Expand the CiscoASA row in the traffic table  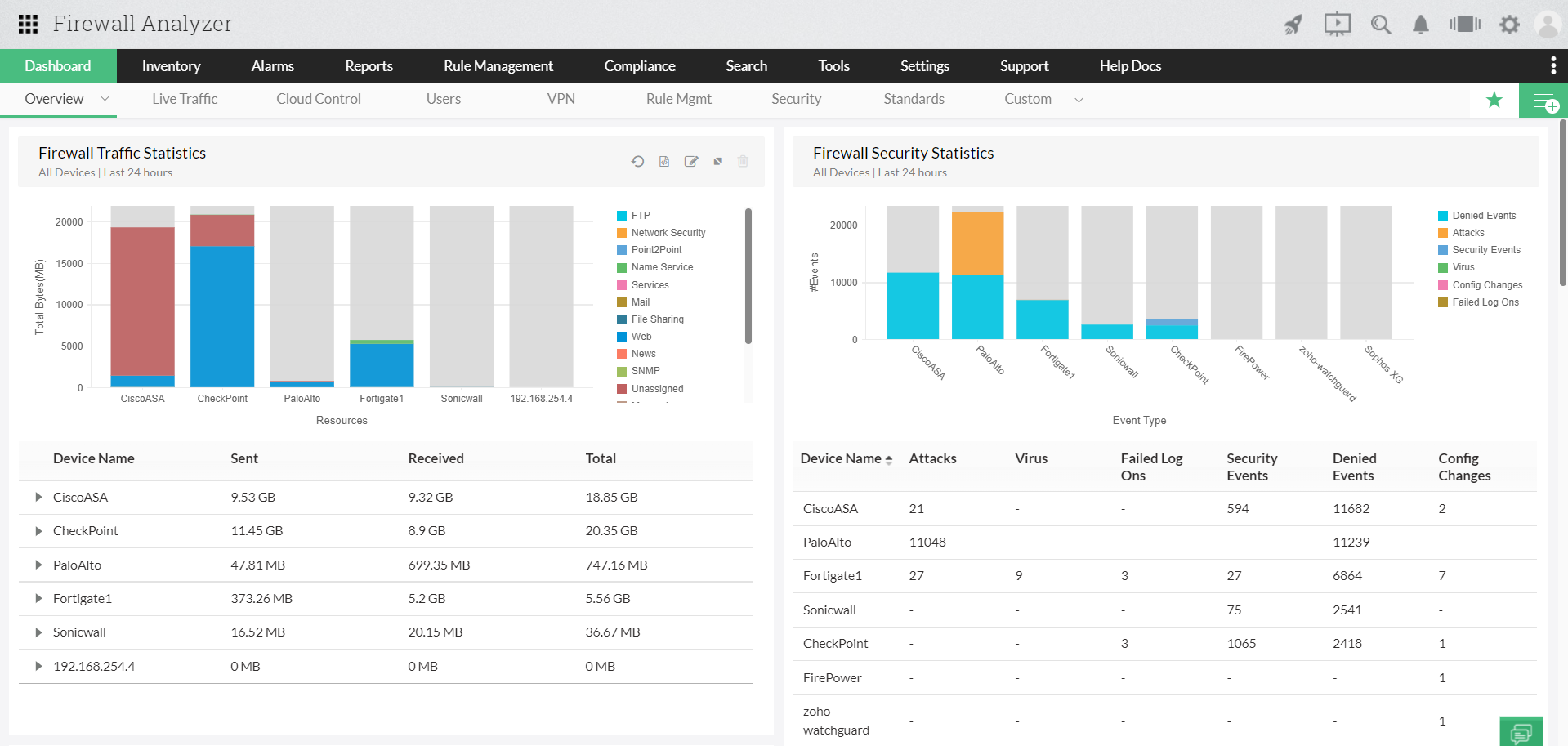pyautogui.click(x=38, y=497)
